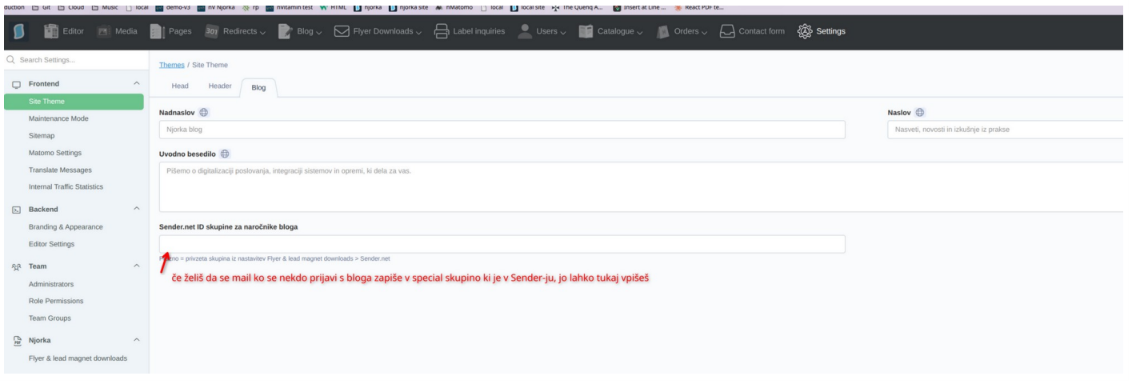Click the Catalogue book icon

586,32
